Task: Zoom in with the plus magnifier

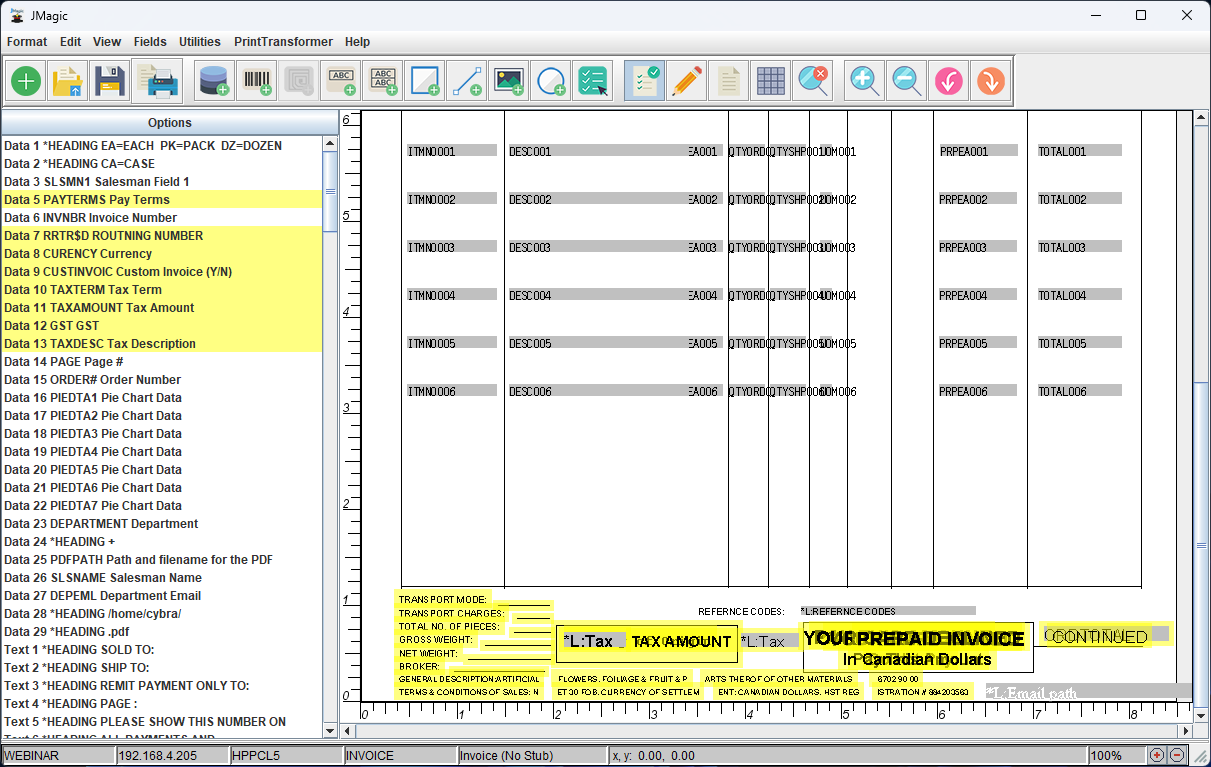Action: pos(865,81)
